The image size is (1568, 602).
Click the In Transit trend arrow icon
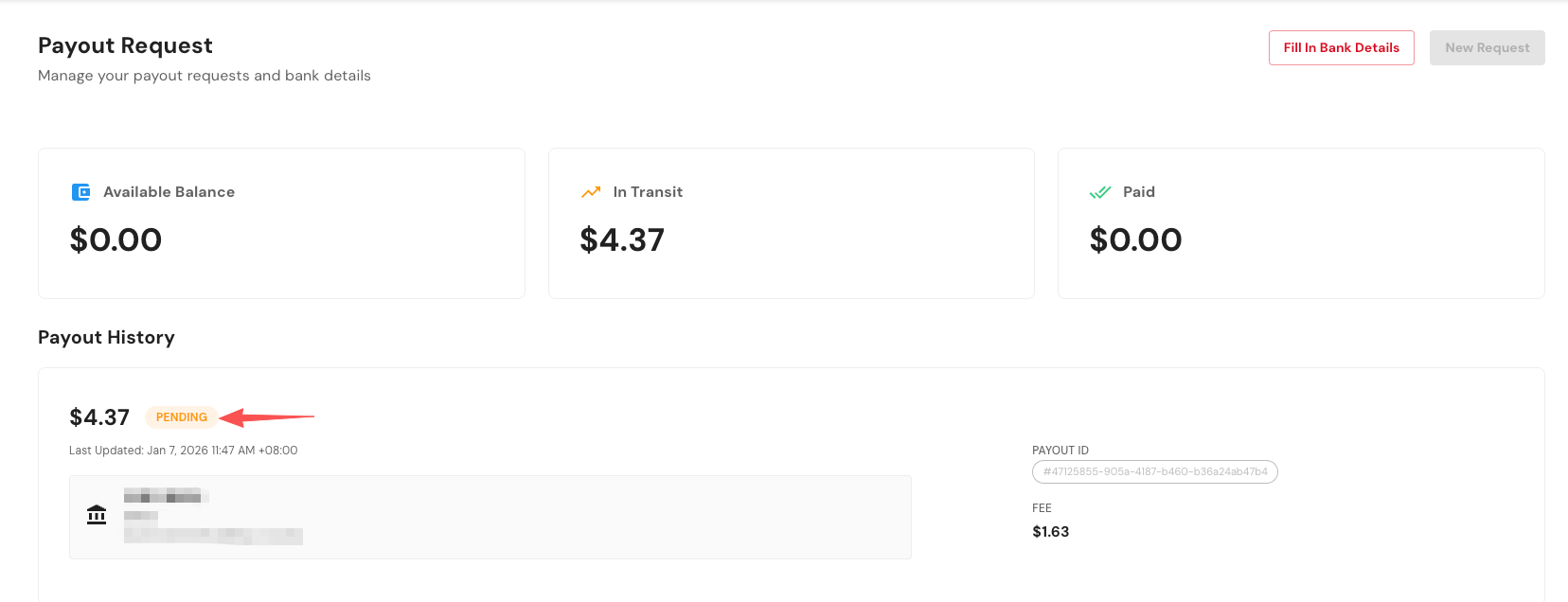click(x=591, y=192)
